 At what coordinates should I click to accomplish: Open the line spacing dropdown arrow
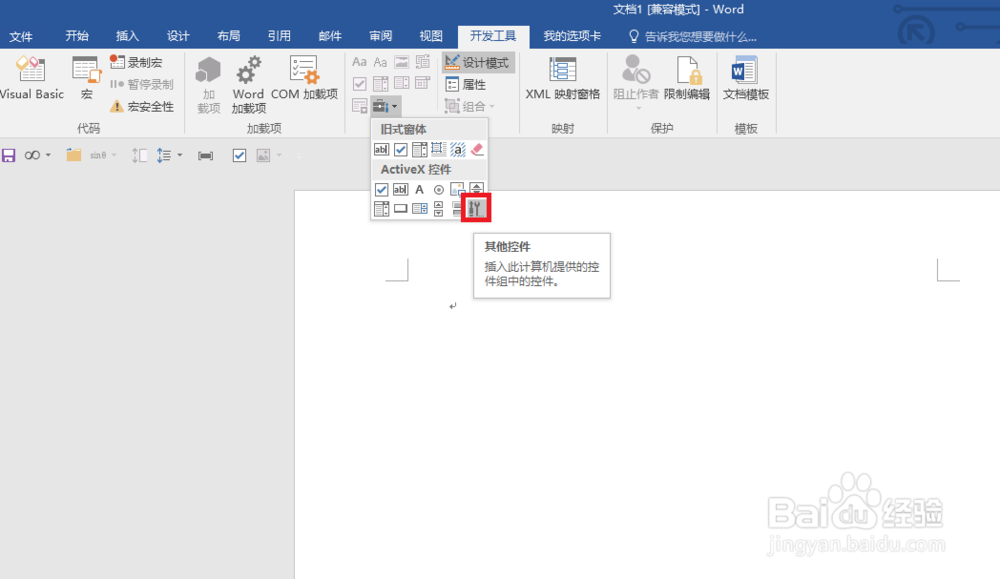point(180,155)
